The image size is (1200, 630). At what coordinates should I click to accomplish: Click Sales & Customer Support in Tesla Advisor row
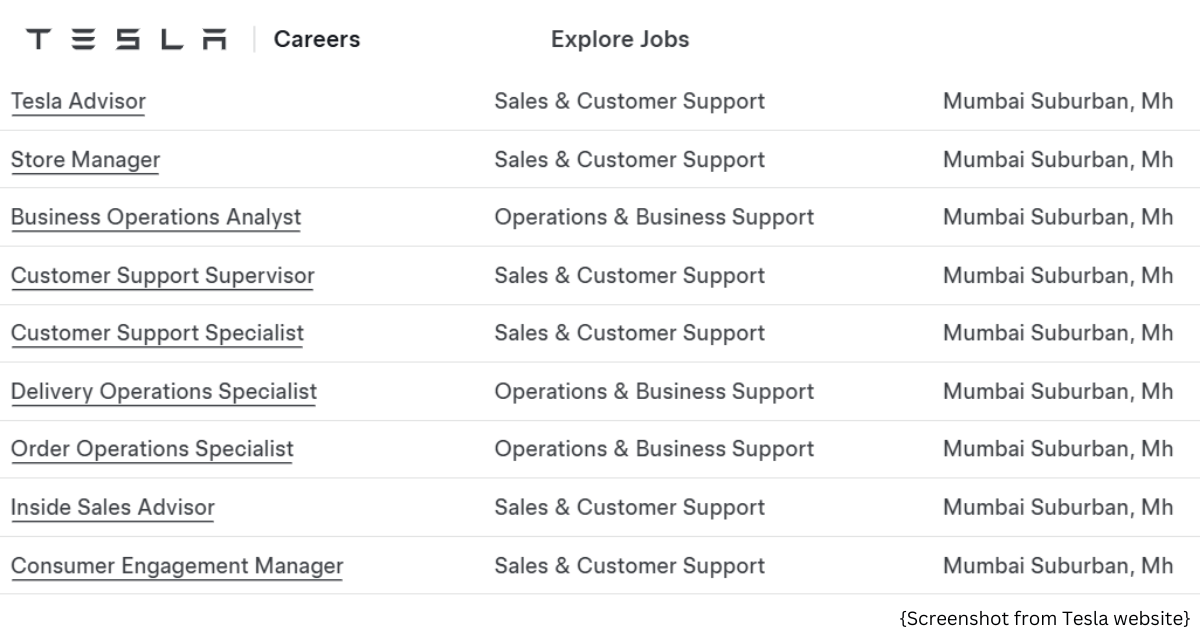[629, 101]
